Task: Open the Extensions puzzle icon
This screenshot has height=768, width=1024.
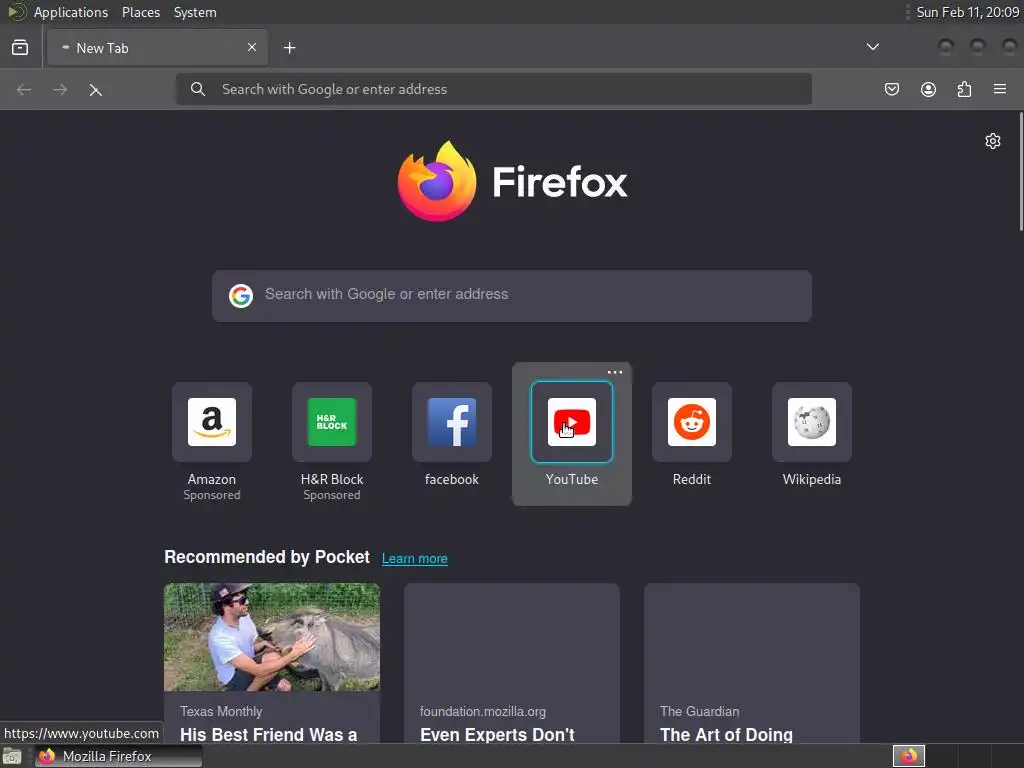Action: click(x=964, y=89)
